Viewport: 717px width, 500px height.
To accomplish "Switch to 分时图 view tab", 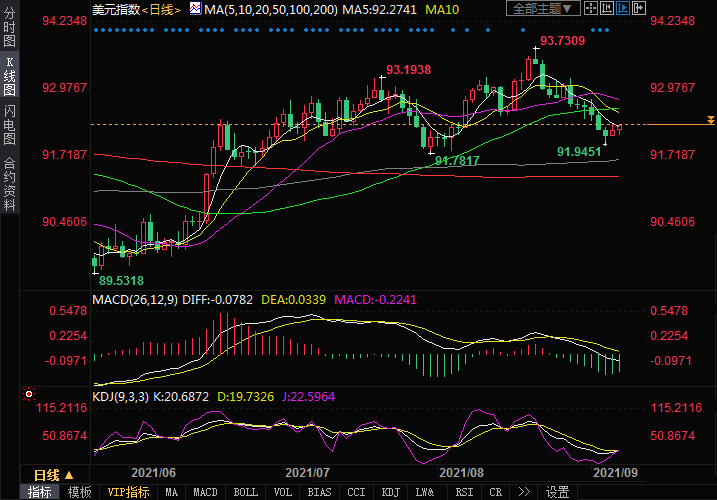I will pyautogui.click(x=10, y=29).
